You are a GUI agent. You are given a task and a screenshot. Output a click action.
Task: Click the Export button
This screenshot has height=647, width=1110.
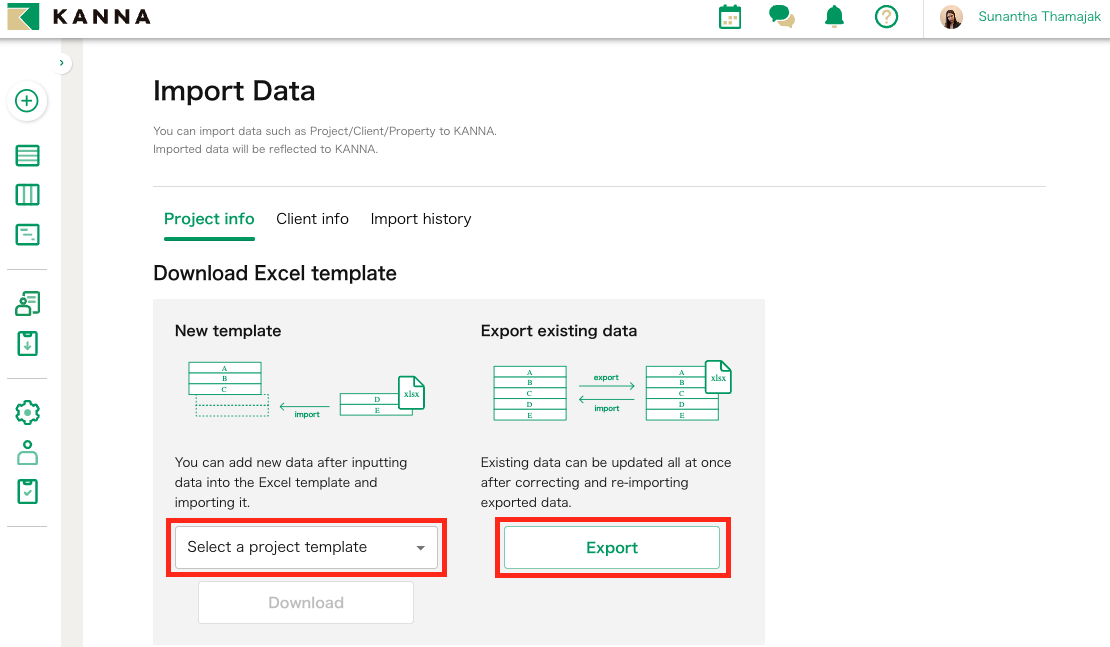point(612,547)
